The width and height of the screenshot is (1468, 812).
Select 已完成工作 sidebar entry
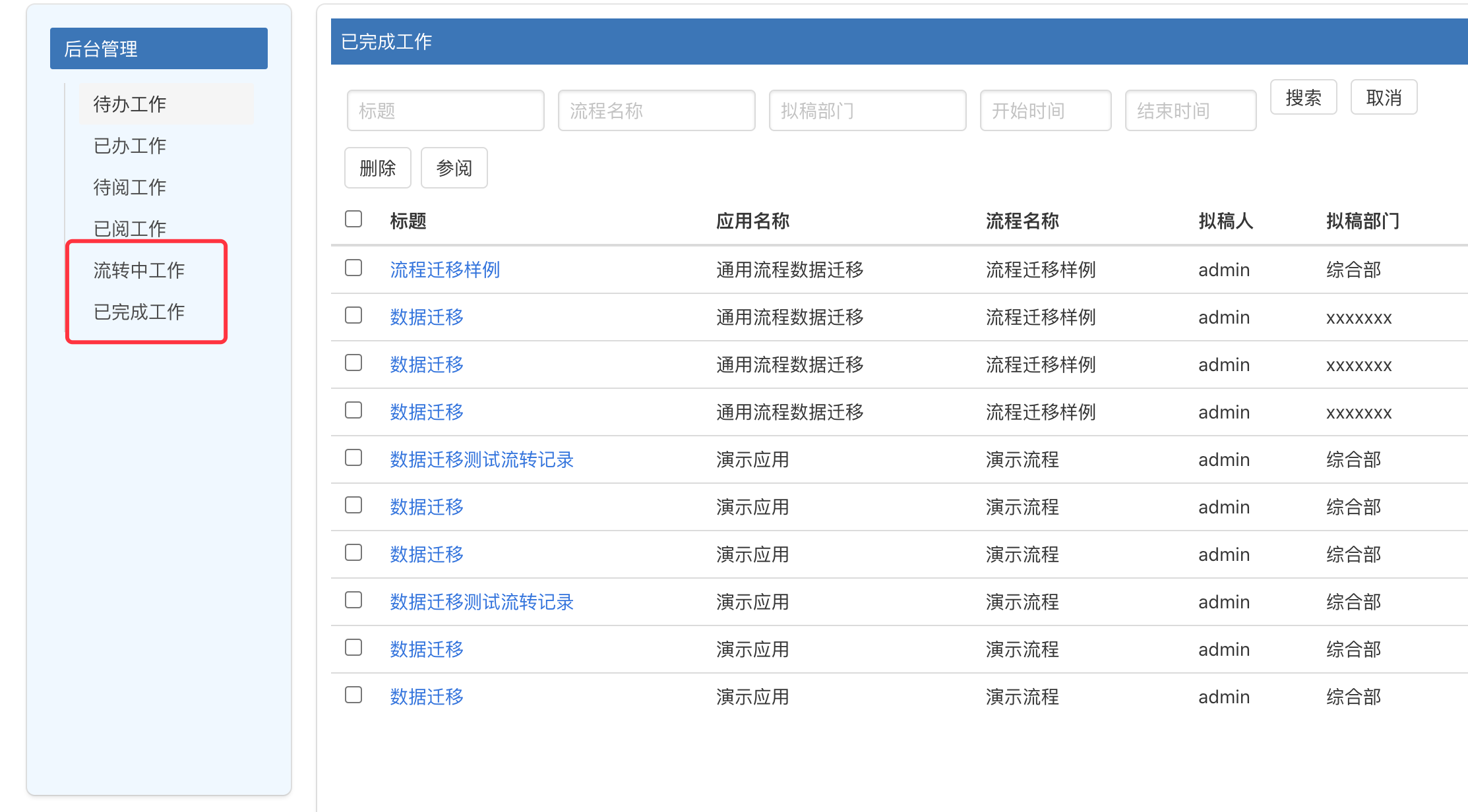click(138, 312)
